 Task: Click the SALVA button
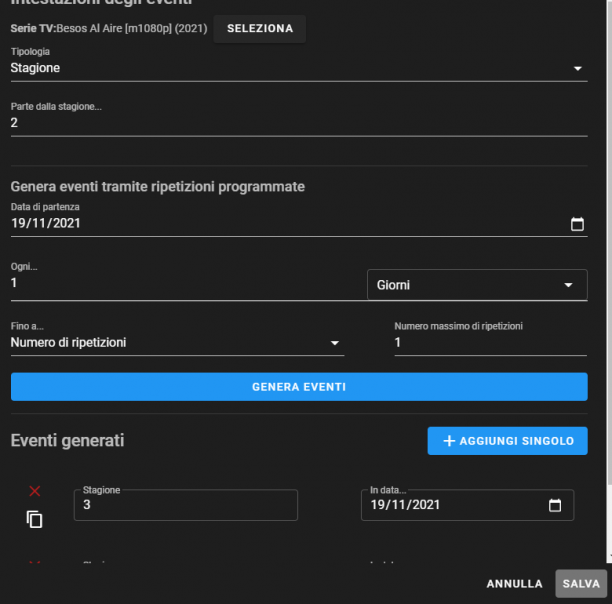pyautogui.click(x=581, y=584)
